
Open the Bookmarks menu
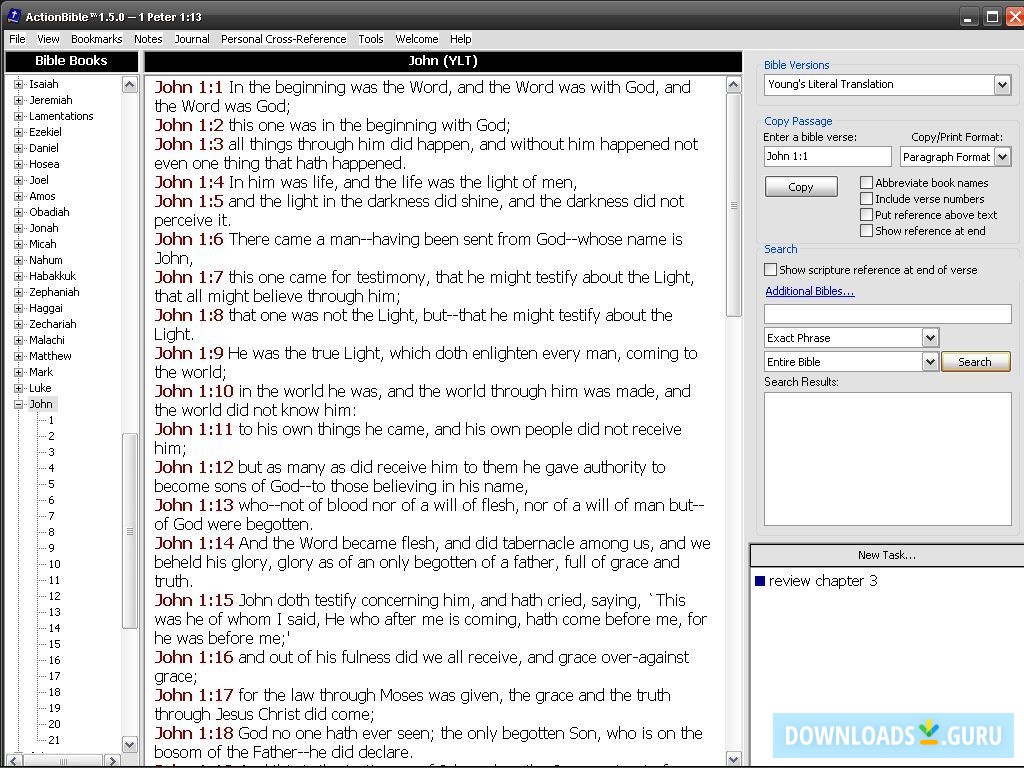[97, 39]
